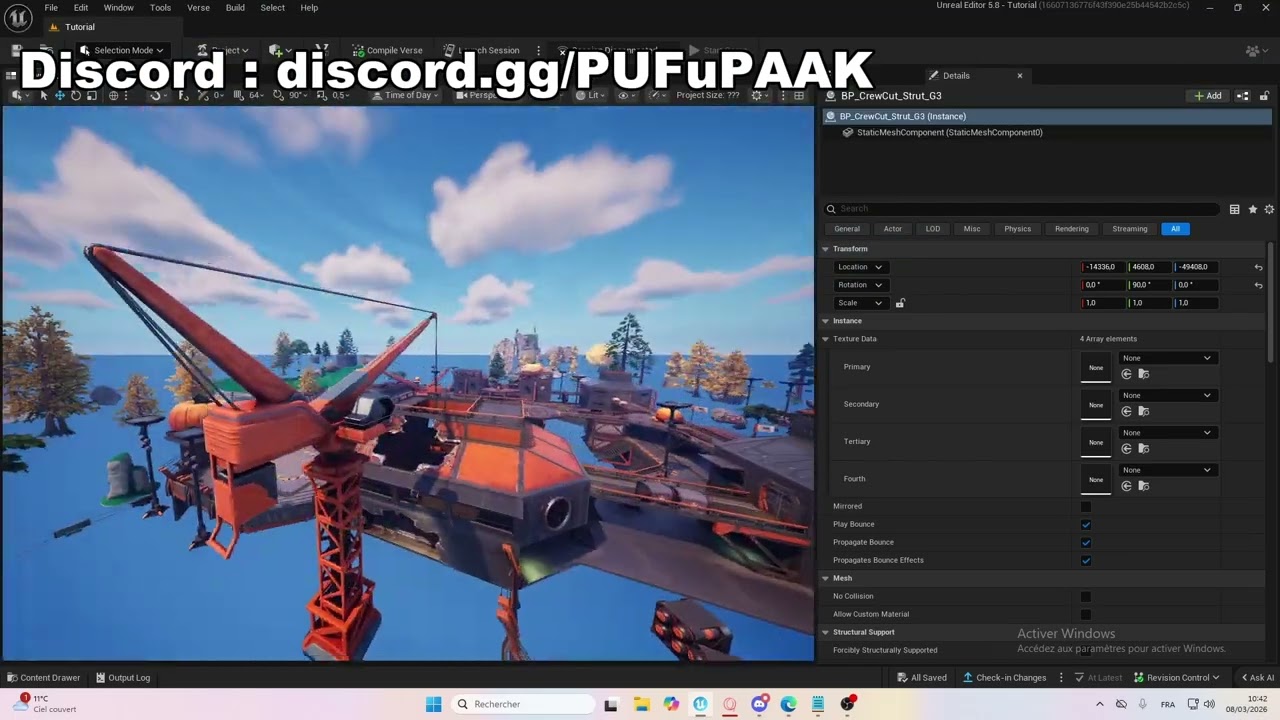This screenshot has width=1280, height=720.
Task: Open the Secondary texture None dropdown
Action: [x=1166, y=395]
